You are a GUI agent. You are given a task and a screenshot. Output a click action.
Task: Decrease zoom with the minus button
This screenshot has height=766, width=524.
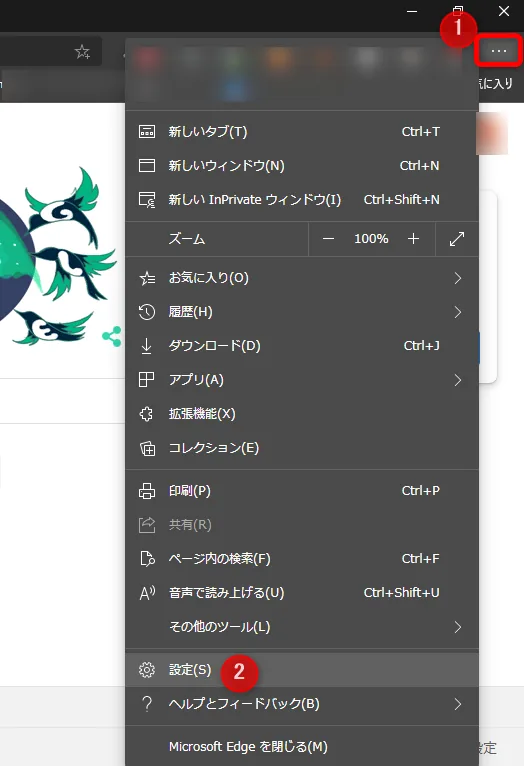point(328,239)
